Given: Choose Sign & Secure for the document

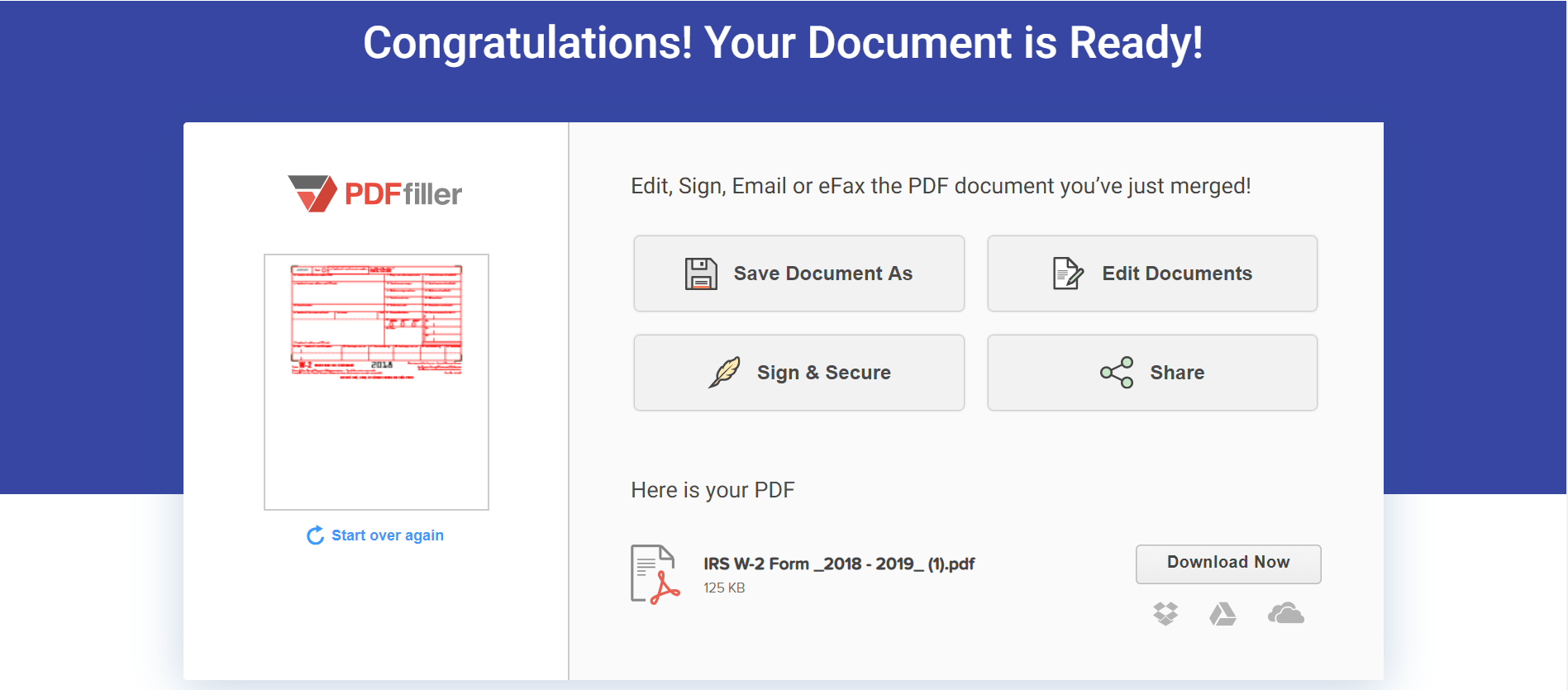Looking at the screenshot, I should (798, 372).
